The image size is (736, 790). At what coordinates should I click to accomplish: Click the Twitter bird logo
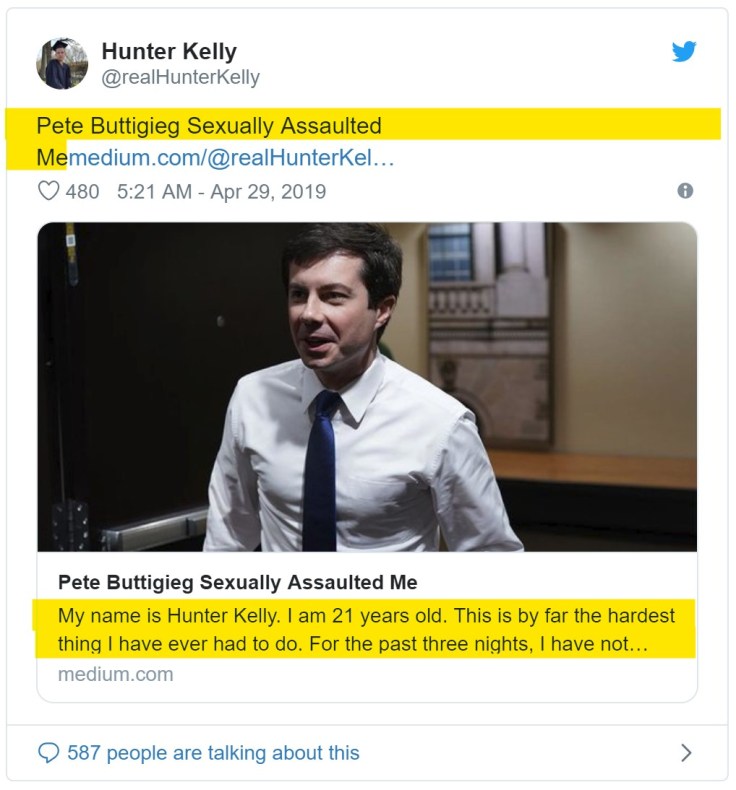pyautogui.click(x=684, y=52)
